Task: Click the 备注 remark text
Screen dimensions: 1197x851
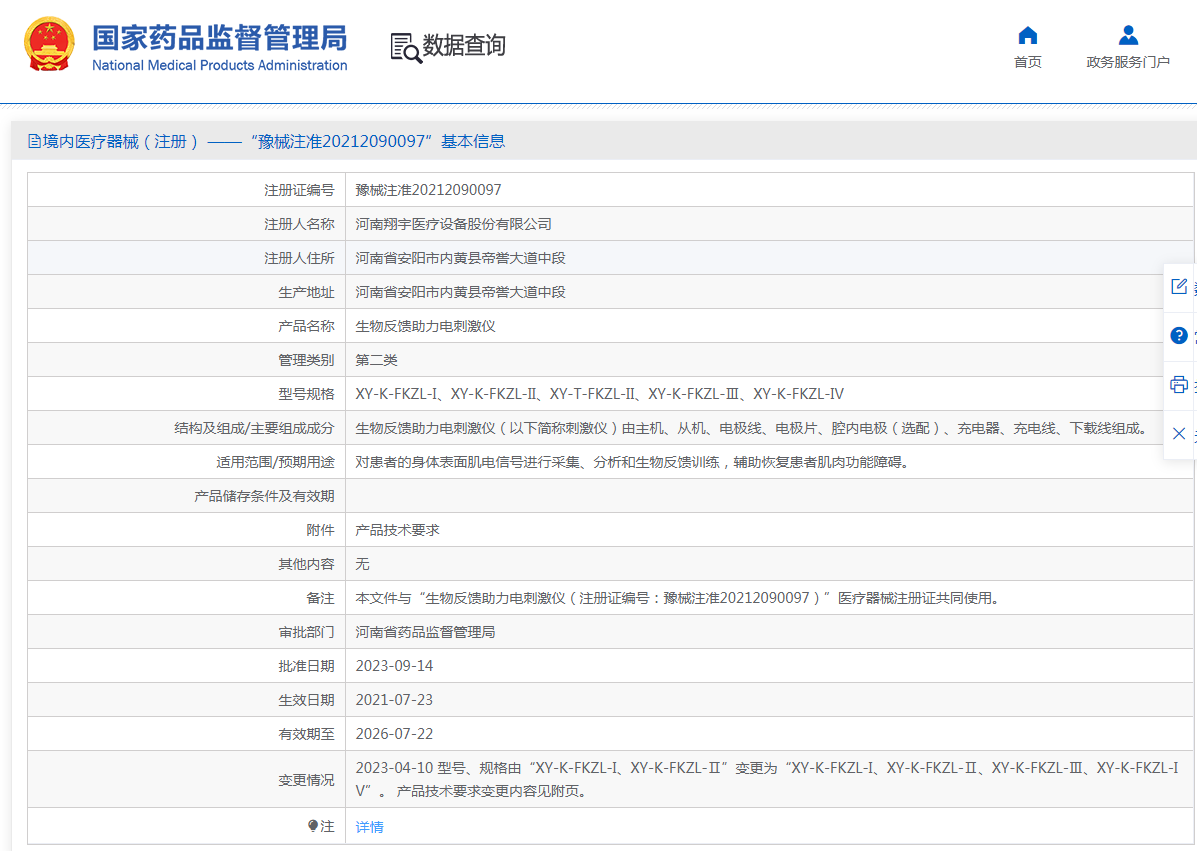Action: pos(679,598)
